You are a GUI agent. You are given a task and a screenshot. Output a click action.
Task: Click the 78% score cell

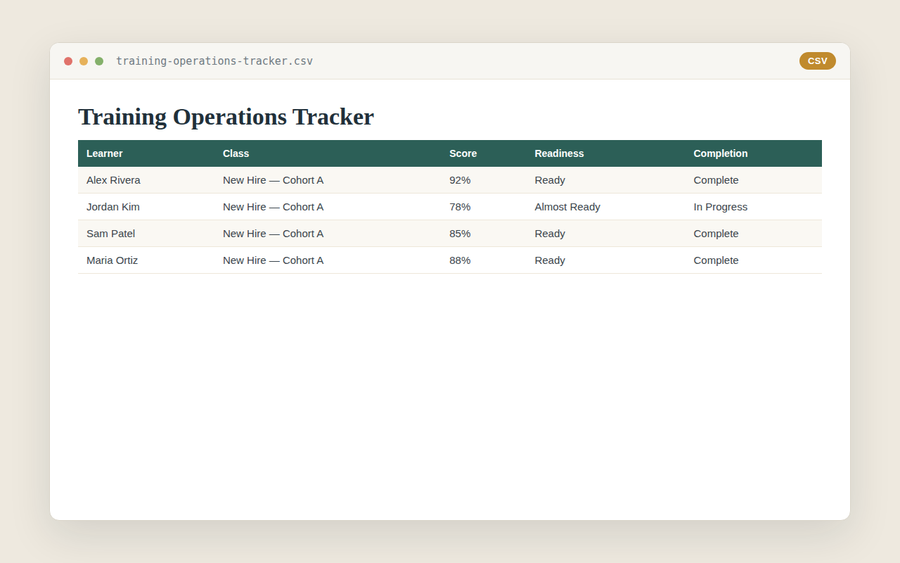pyautogui.click(x=483, y=207)
